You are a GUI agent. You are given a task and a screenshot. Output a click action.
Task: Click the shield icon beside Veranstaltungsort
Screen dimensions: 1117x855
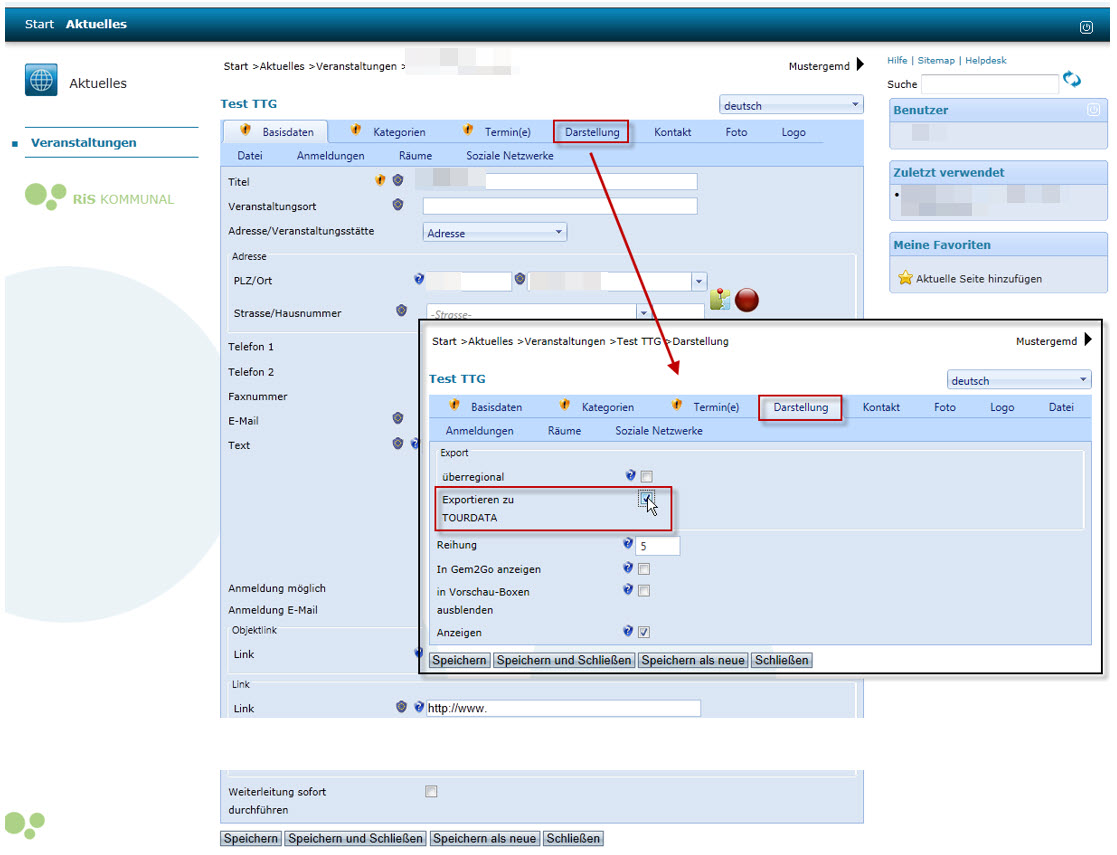click(398, 204)
